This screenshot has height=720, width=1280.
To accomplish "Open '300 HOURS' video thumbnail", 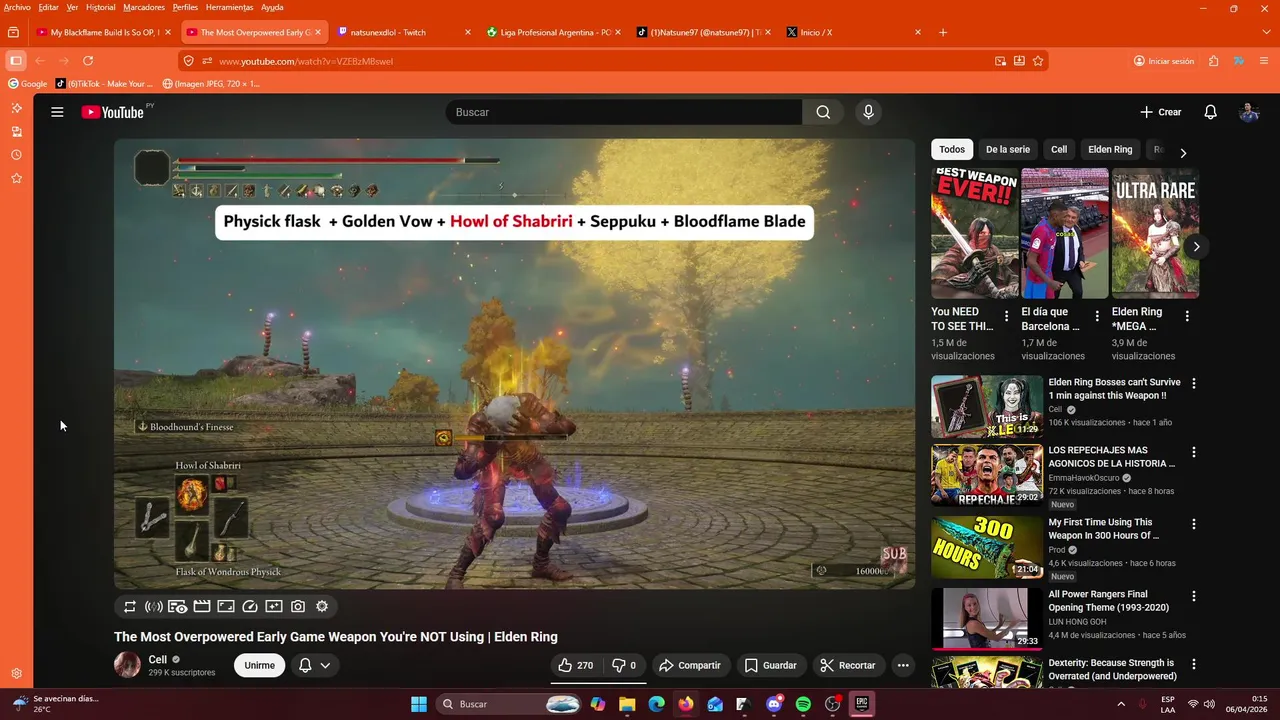I will click(x=987, y=547).
